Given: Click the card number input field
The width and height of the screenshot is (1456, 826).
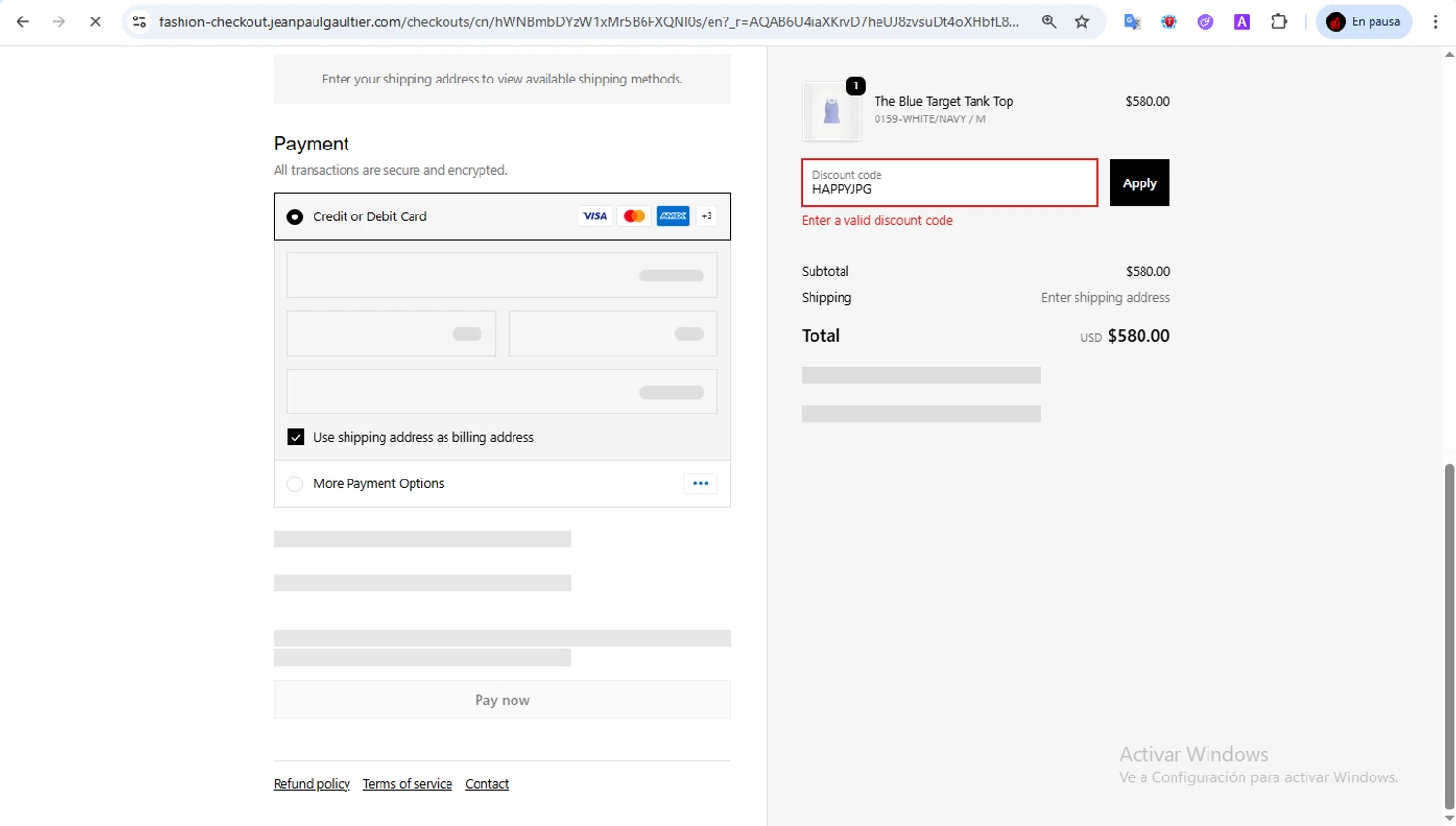Looking at the screenshot, I should click(x=502, y=276).
